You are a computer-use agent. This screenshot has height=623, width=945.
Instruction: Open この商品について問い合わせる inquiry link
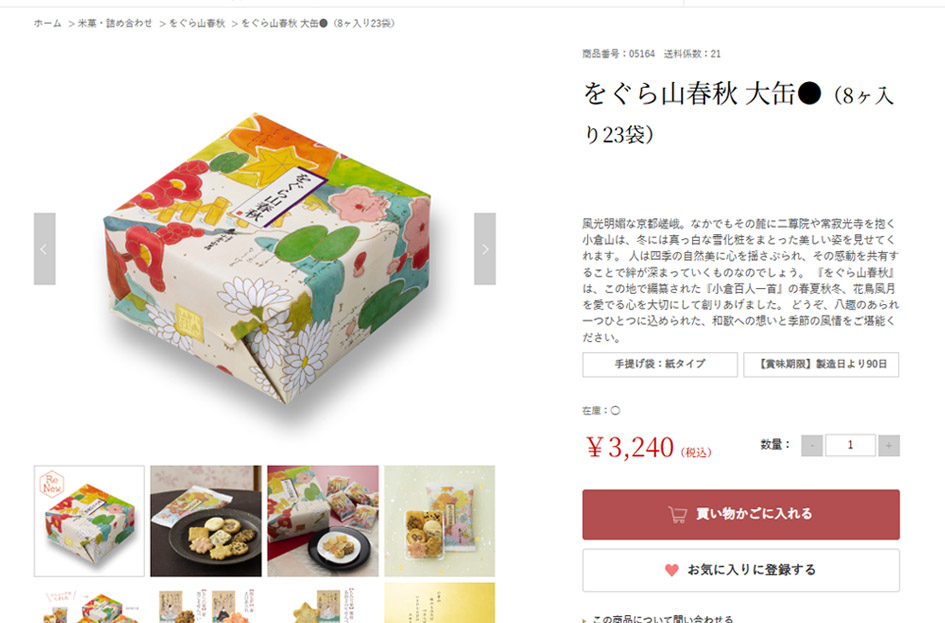pyautogui.click(x=662, y=619)
